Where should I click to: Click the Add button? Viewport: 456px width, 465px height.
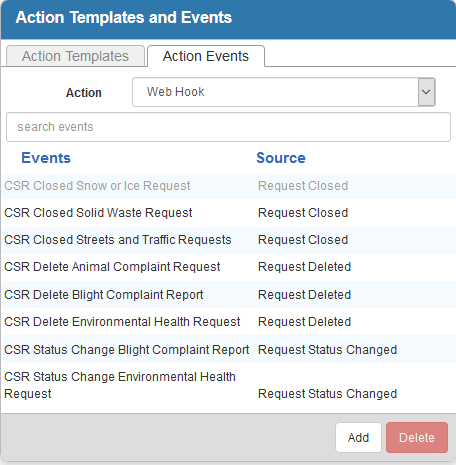[358, 437]
